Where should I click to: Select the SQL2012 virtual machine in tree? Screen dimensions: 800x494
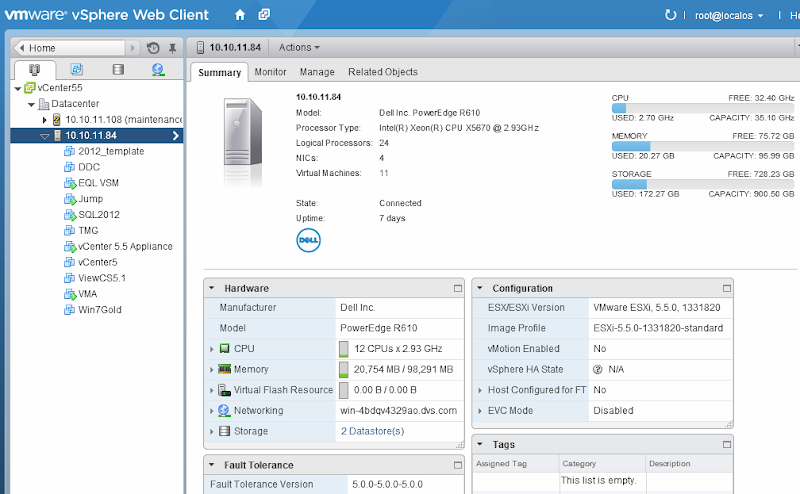coord(97,215)
